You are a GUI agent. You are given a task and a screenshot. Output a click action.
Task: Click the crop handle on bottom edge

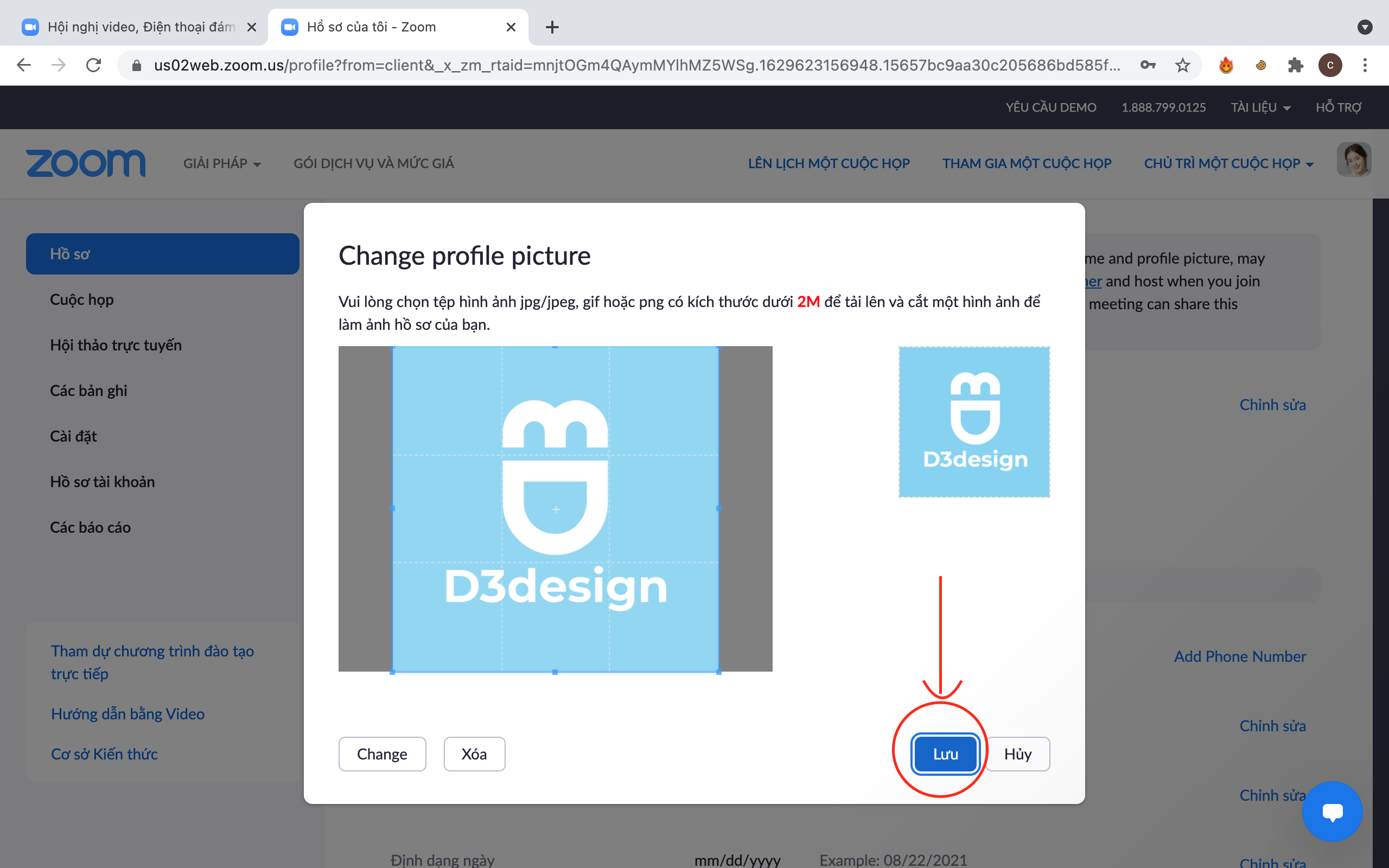[555, 672]
